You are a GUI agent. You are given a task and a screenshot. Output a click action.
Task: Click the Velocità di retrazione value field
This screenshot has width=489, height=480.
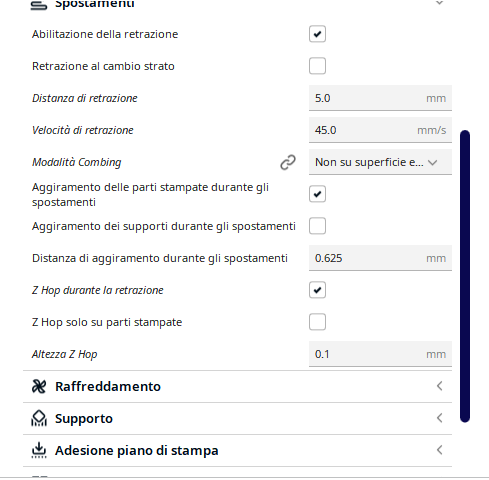click(380, 130)
